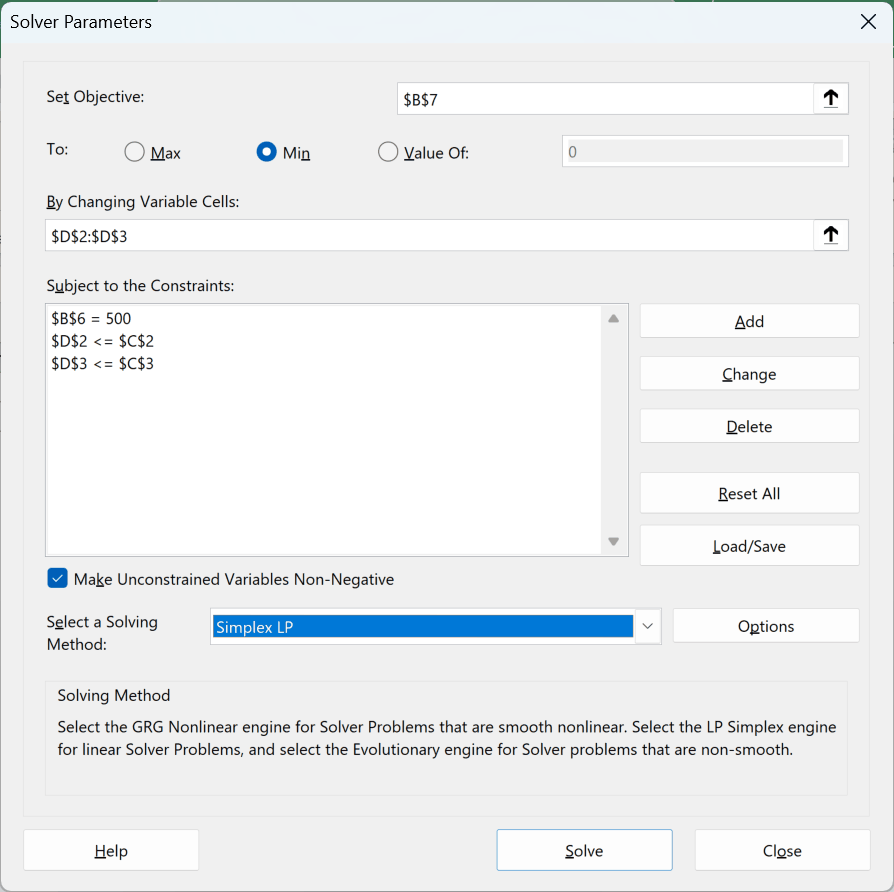Collapse dialog via Set Objective range selector arrow
Viewport: 894px width, 892px height.
(831, 99)
